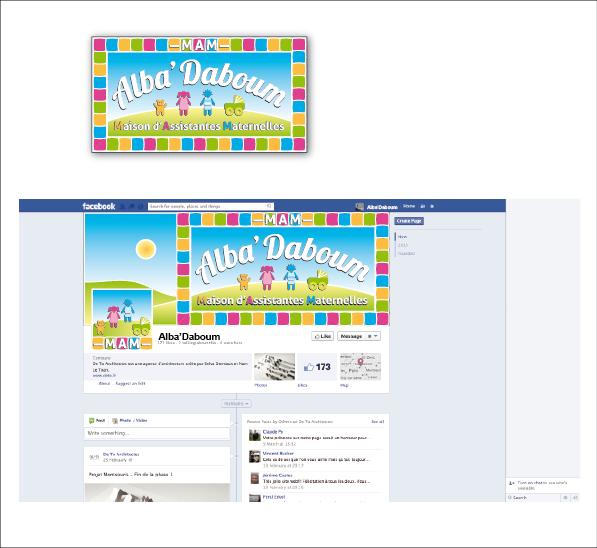This screenshot has height=548, width=597.
Task: Click the Photo / Video icon in composer
Action: coord(115,420)
